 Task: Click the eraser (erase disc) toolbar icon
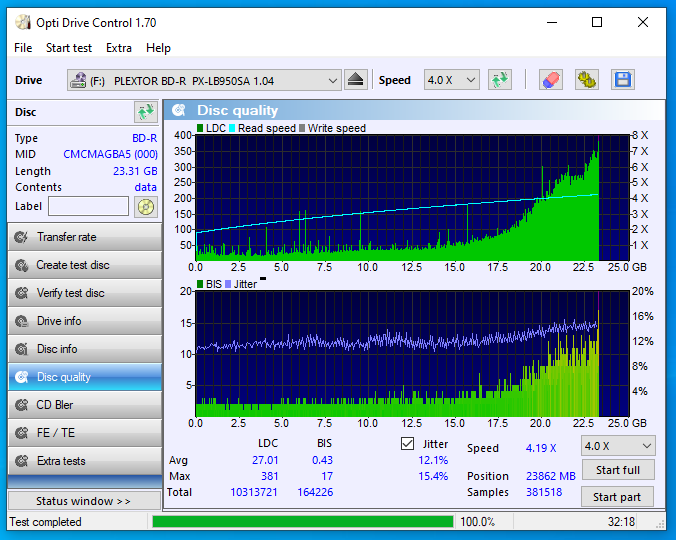point(551,80)
